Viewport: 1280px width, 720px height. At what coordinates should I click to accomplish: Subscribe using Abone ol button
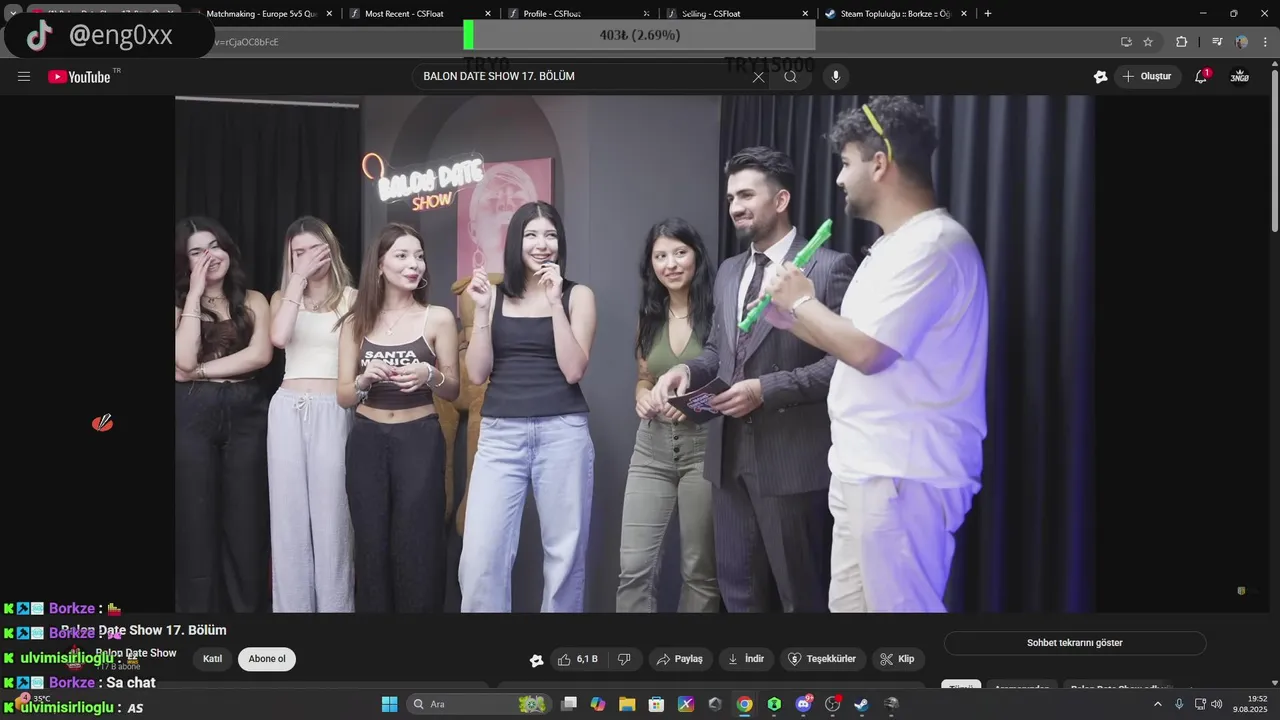[267, 659]
